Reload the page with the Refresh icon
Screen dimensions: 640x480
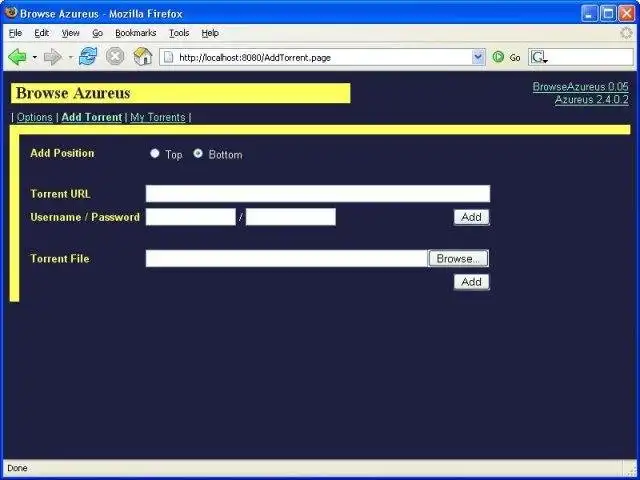point(88,56)
